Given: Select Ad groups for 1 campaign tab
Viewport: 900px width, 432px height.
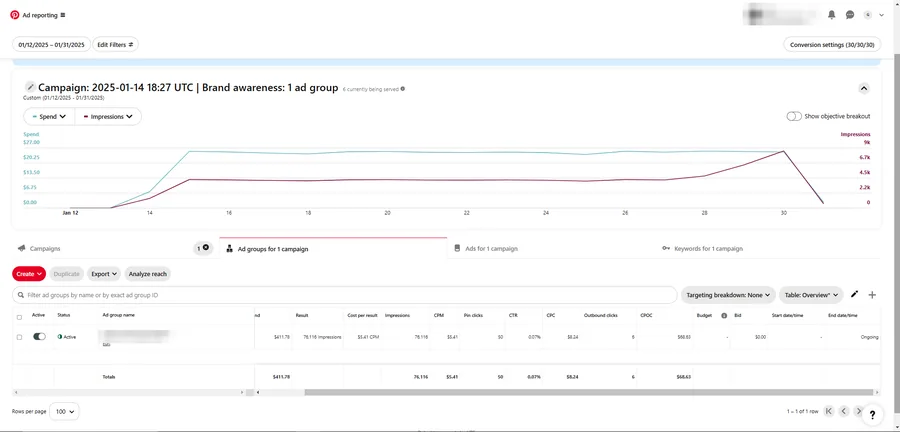Looking at the screenshot, I should click(x=333, y=248).
